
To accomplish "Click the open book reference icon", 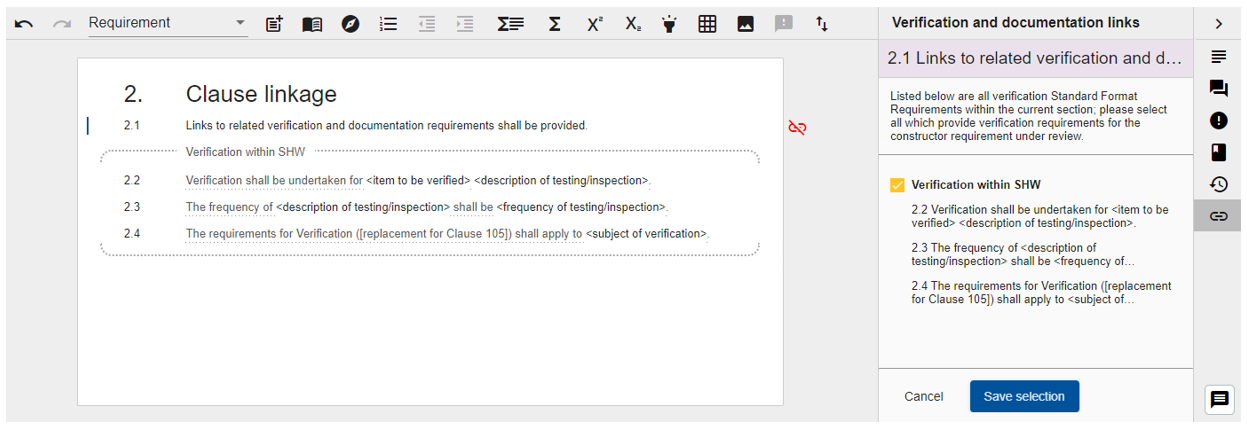I will point(312,24).
